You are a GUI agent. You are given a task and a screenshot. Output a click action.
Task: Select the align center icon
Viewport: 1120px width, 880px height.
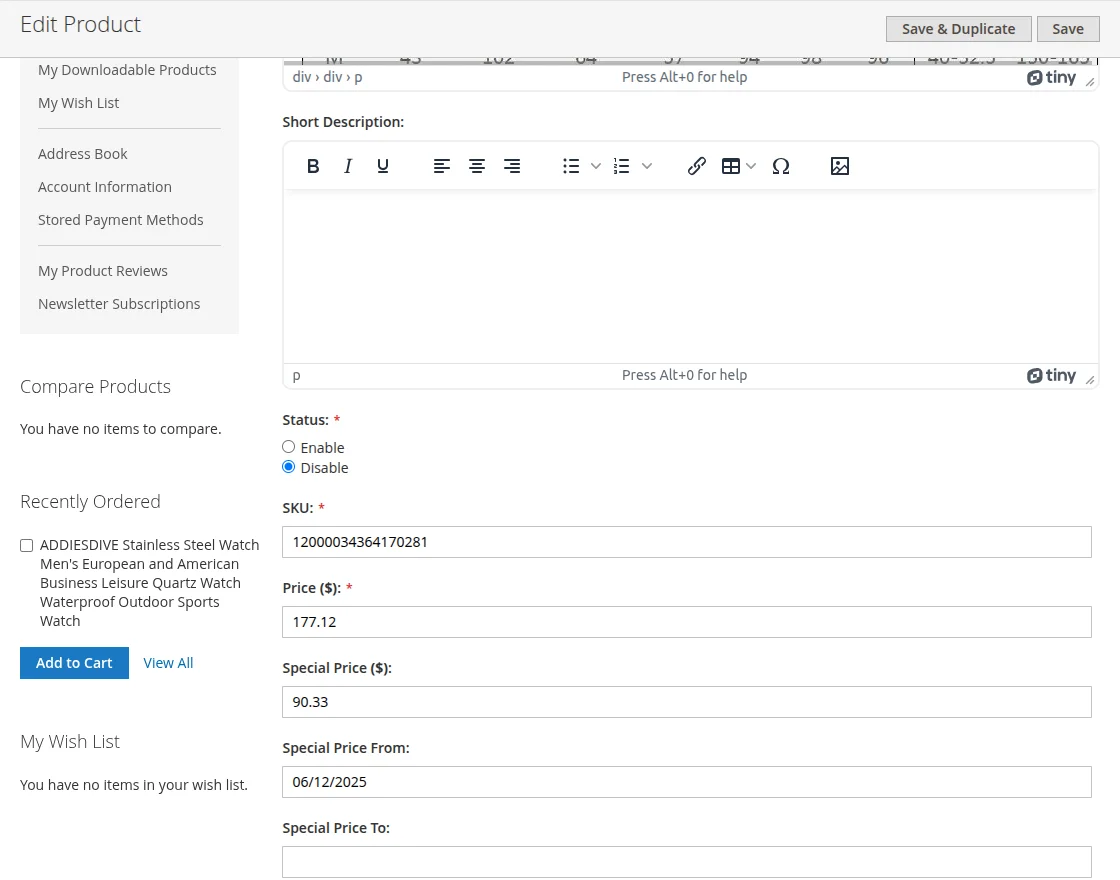(477, 166)
